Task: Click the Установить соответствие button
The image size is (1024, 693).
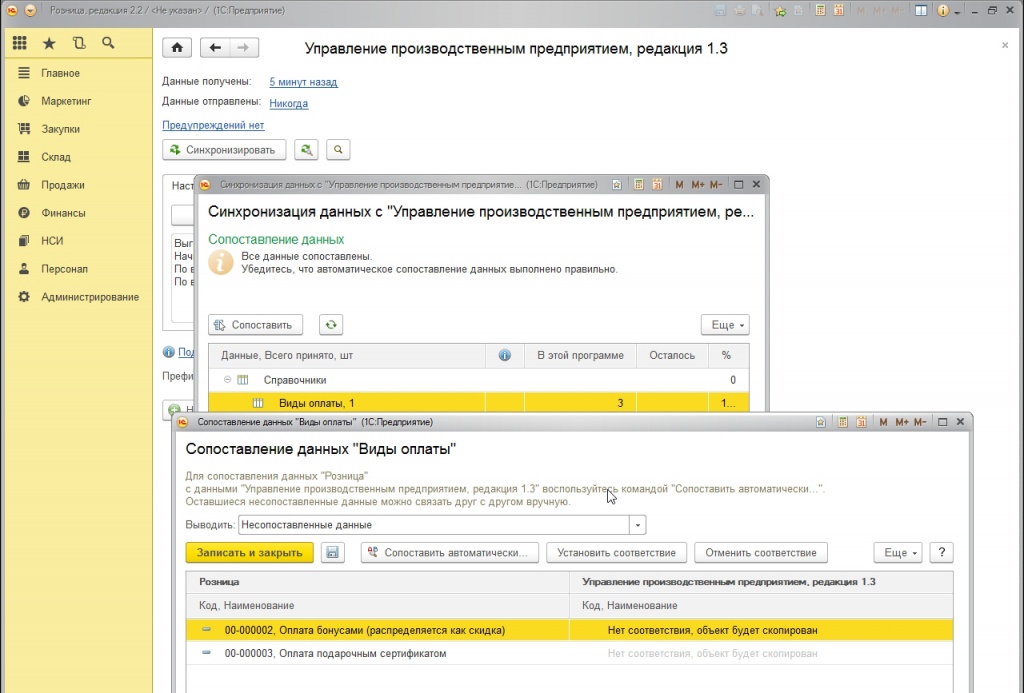Action: click(x=616, y=553)
